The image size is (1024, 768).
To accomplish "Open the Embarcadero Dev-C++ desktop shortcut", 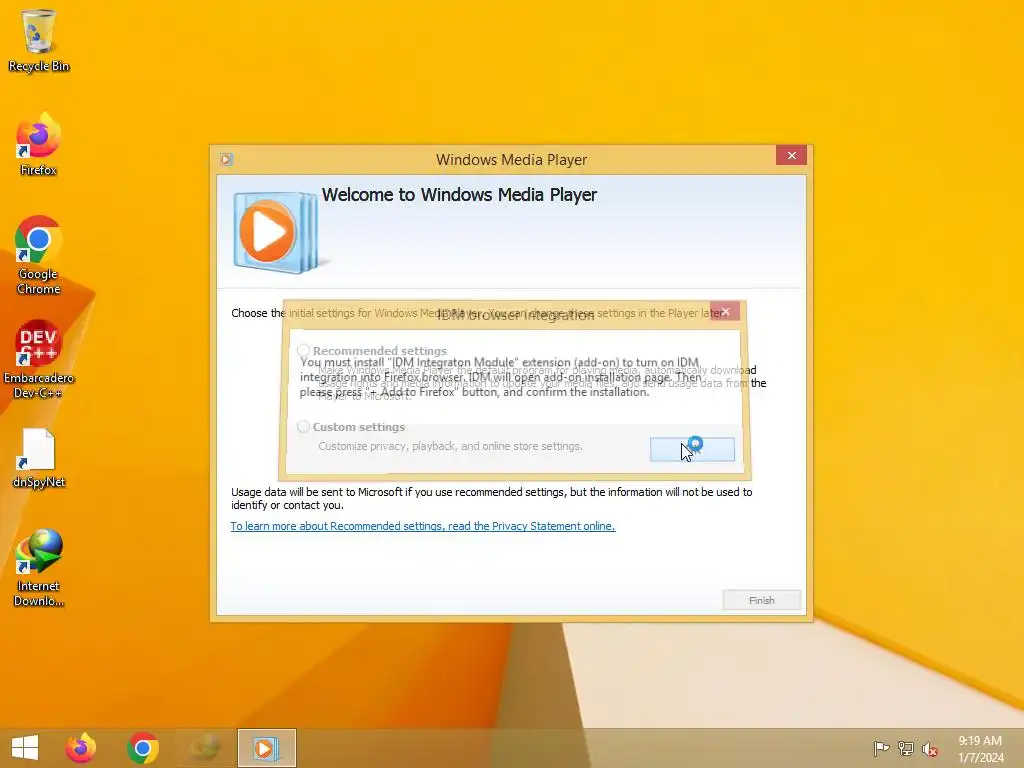I will tap(39, 359).
